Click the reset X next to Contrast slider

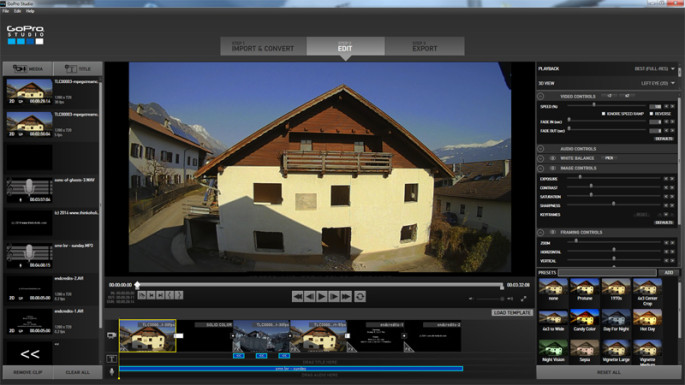point(672,187)
